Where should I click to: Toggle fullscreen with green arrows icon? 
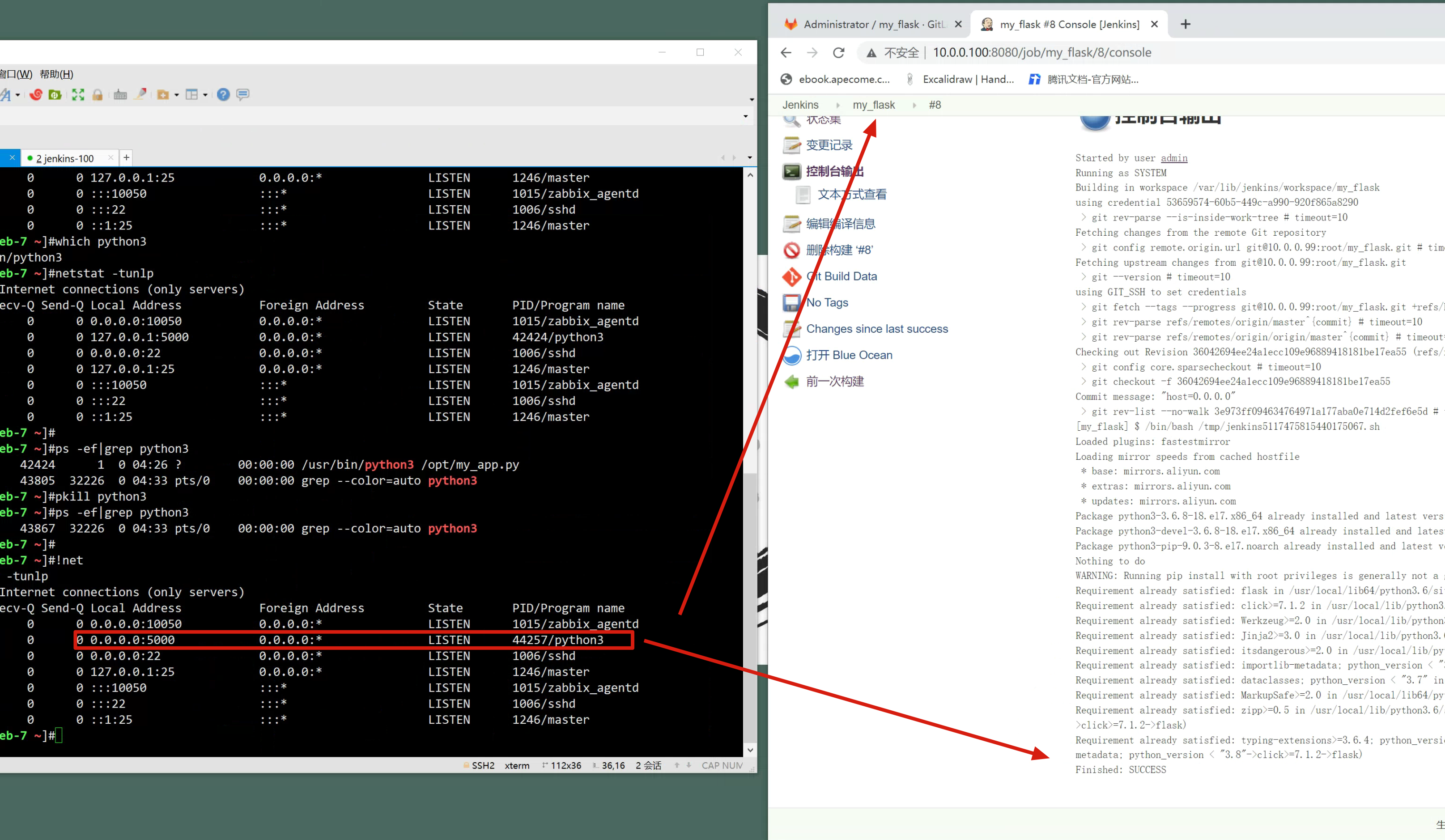point(78,95)
